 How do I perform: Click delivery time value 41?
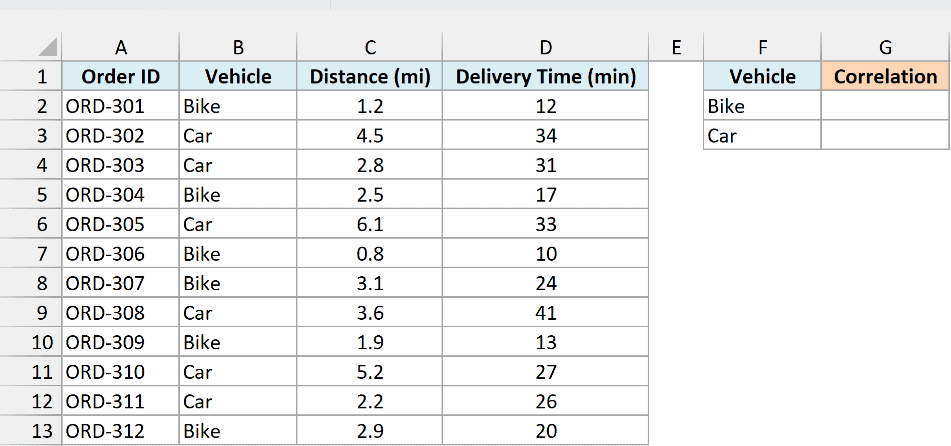[x=546, y=313]
